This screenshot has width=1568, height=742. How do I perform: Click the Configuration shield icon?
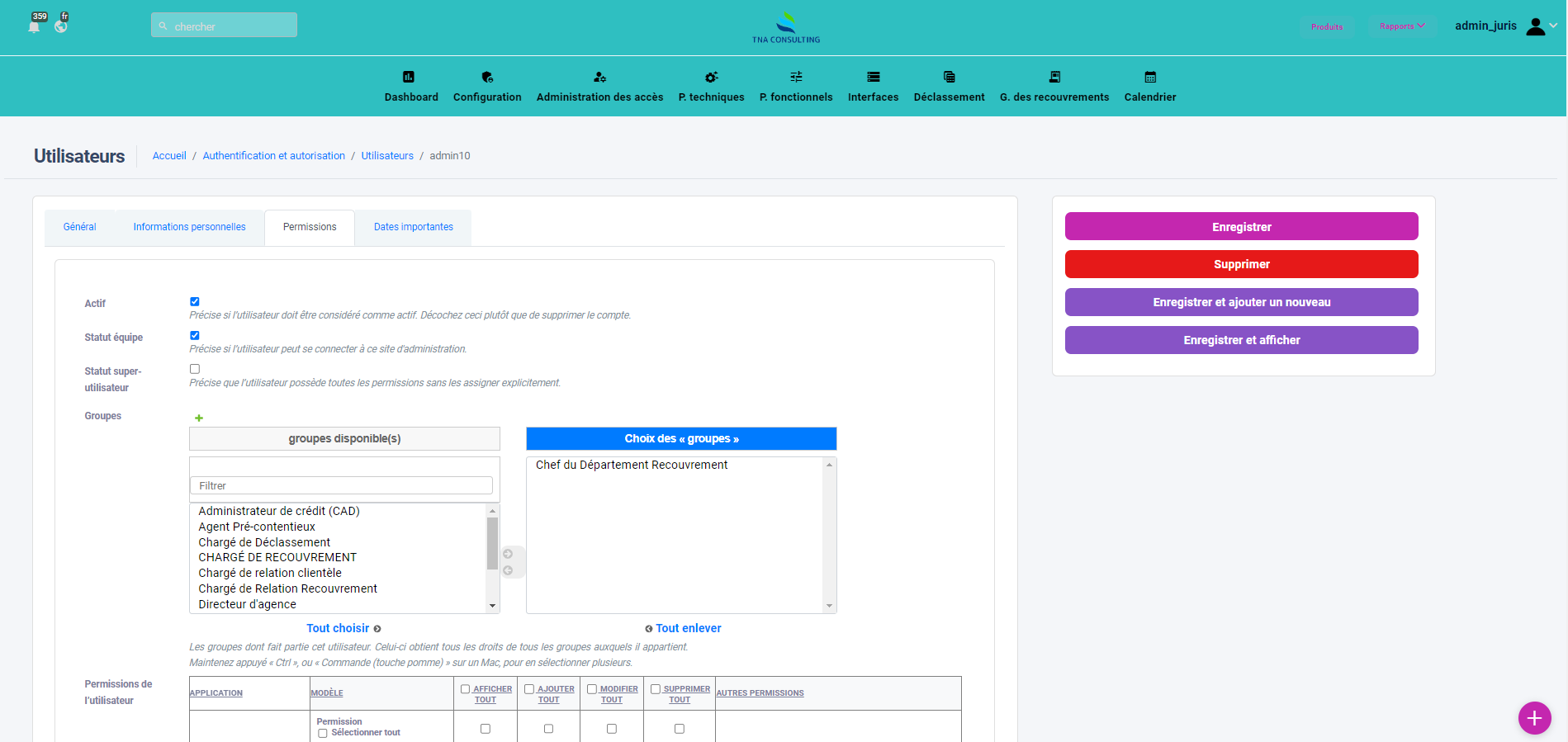(487, 77)
